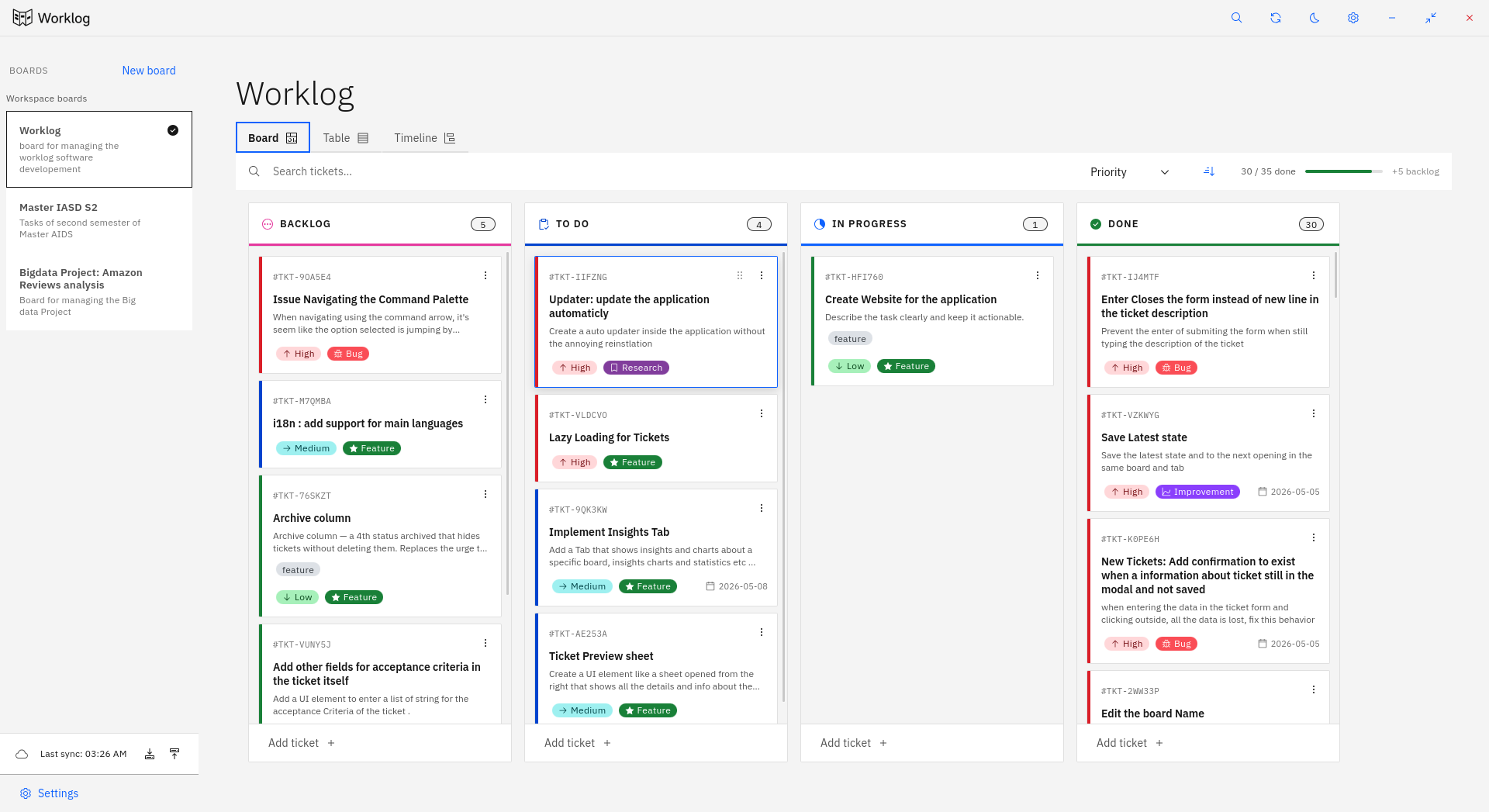Click the +5 backlog label
The image size is (1489, 812).
[1415, 171]
